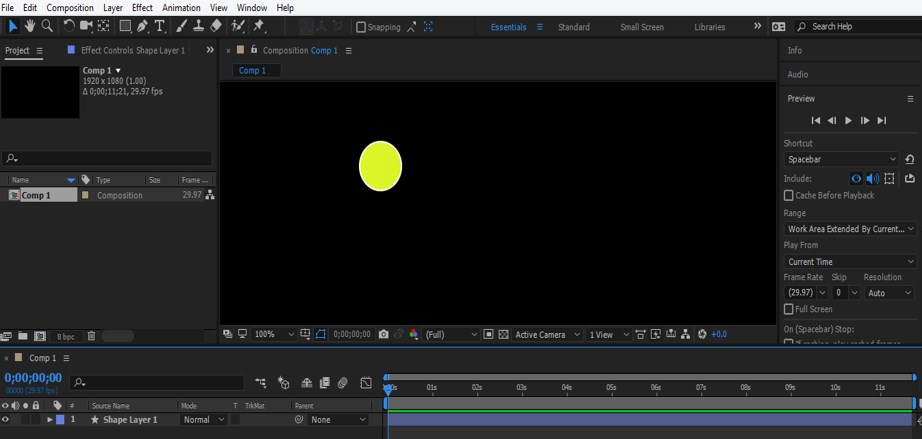The height and width of the screenshot is (439, 922).
Task: Open the Animation menu
Action: [181, 7]
